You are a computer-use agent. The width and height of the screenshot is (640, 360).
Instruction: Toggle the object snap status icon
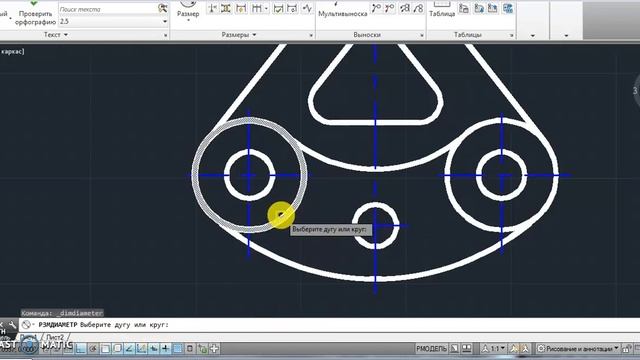click(x=105, y=349)
